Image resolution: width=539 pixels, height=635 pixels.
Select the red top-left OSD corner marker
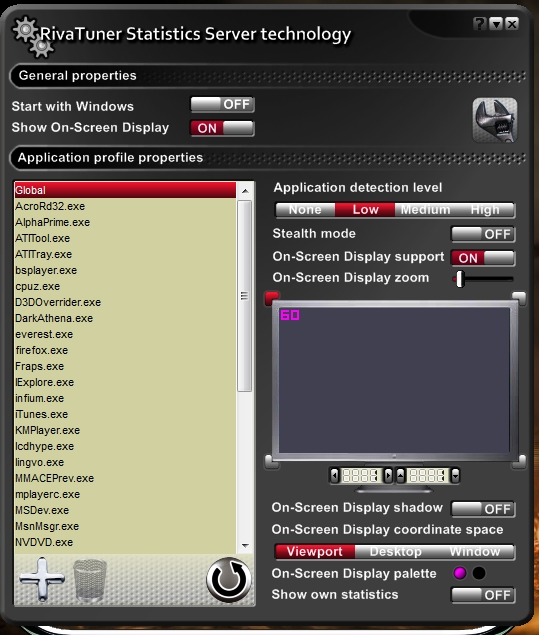click(272, 298)
